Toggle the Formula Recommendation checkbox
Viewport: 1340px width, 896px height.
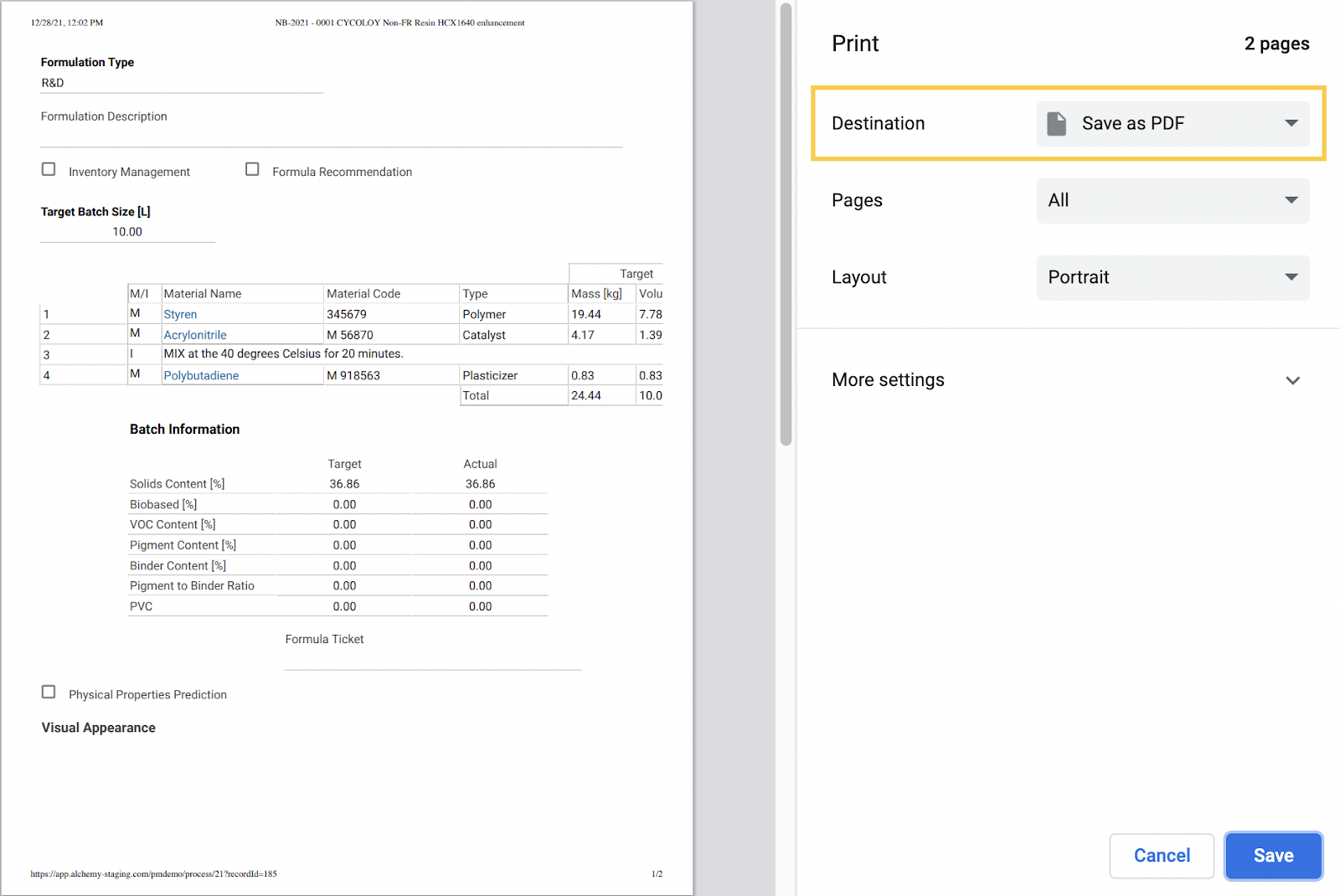click(252, 169)
